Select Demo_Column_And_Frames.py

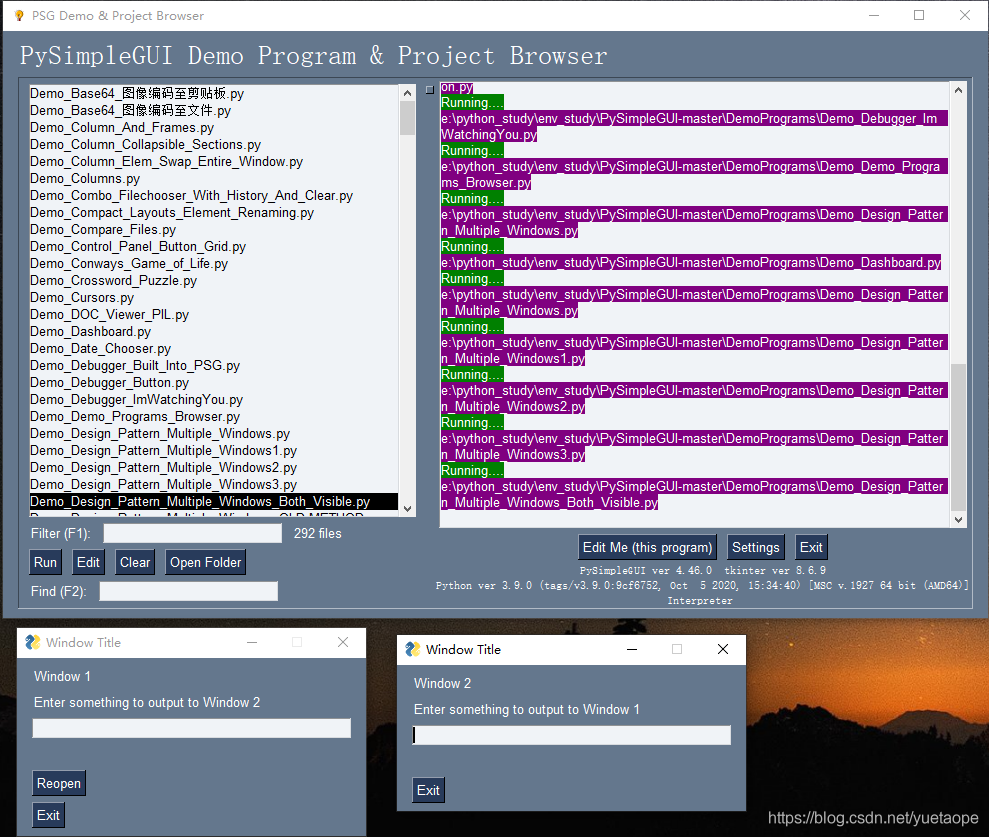[214, 127]
